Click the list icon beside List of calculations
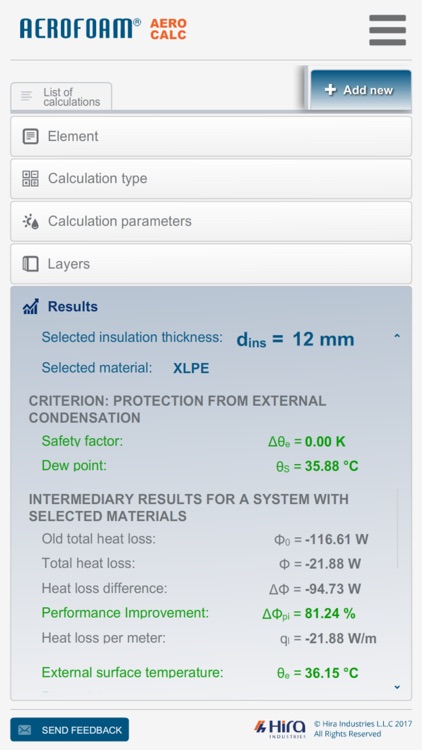The width and height of the screenshot is (422, 750). coord(27,96)
